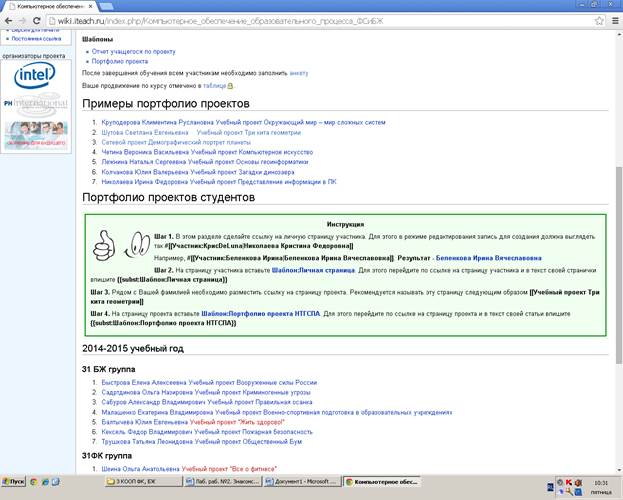The width and height of the screenshot is (623, 500).
Task: Open Шеина Ольга Анатольевна link
Action: [x=141, y=469]
